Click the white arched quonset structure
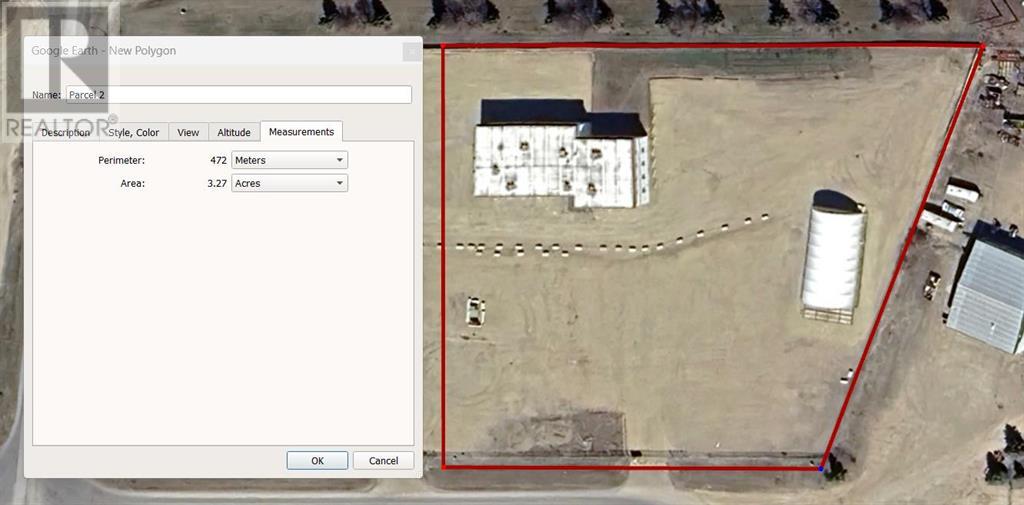Image resolution: width=1024 pixels, height=505 pixels. click(833, 255)
